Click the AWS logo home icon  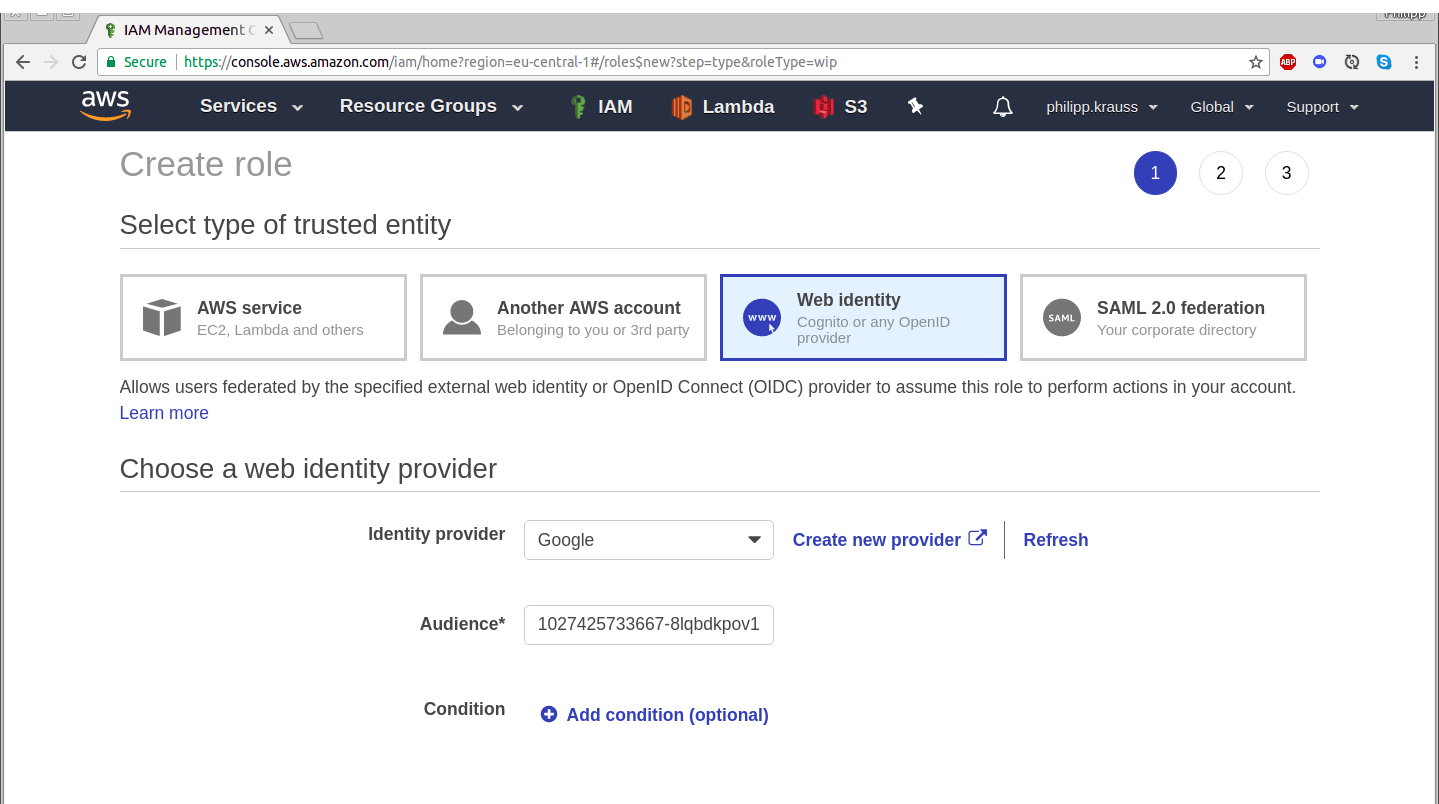tap(106, 106)
